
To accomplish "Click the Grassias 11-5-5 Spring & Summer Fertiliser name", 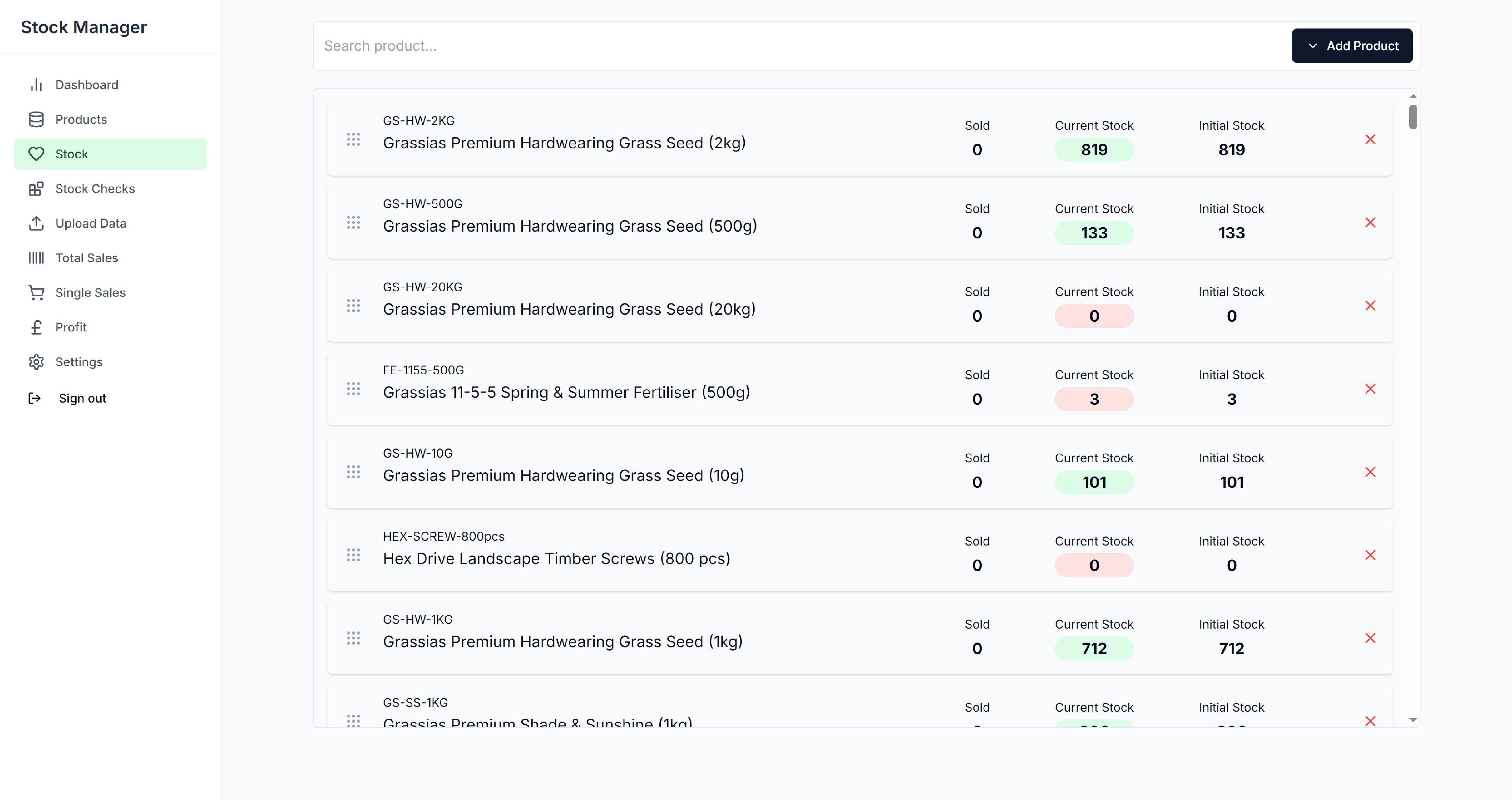I will click(566, 392).
